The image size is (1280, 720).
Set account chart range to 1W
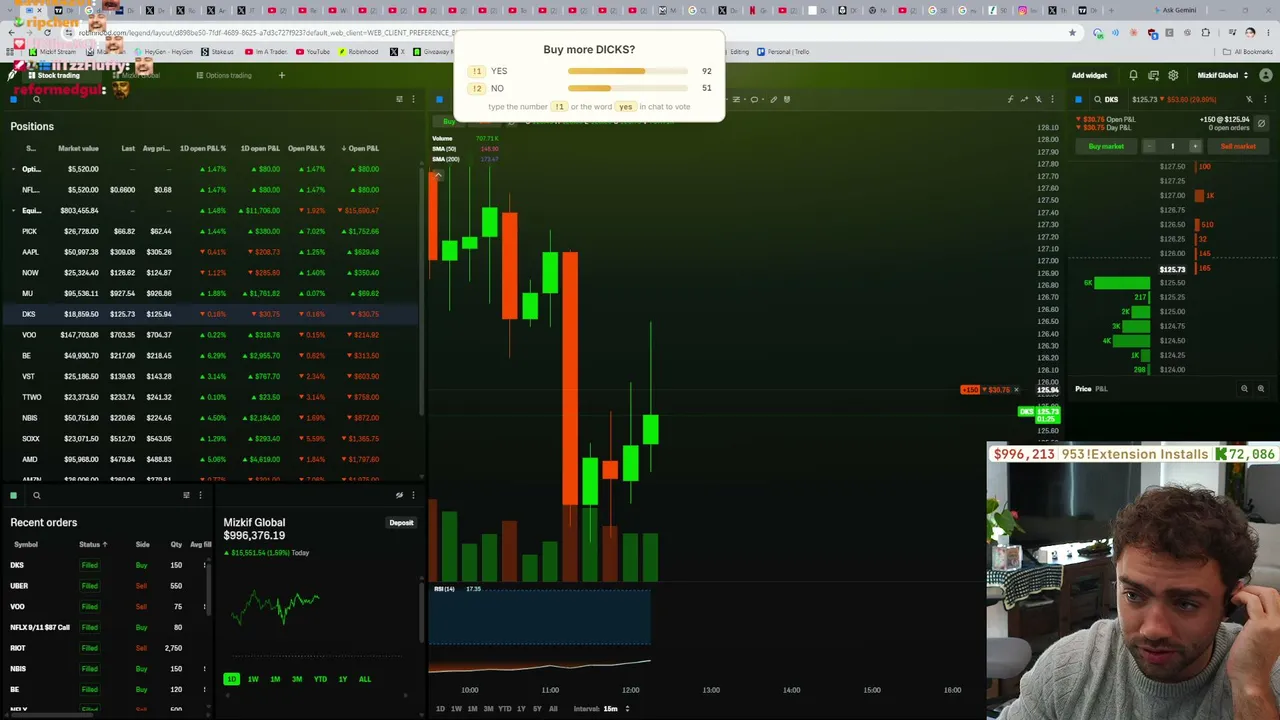(253, 679)
